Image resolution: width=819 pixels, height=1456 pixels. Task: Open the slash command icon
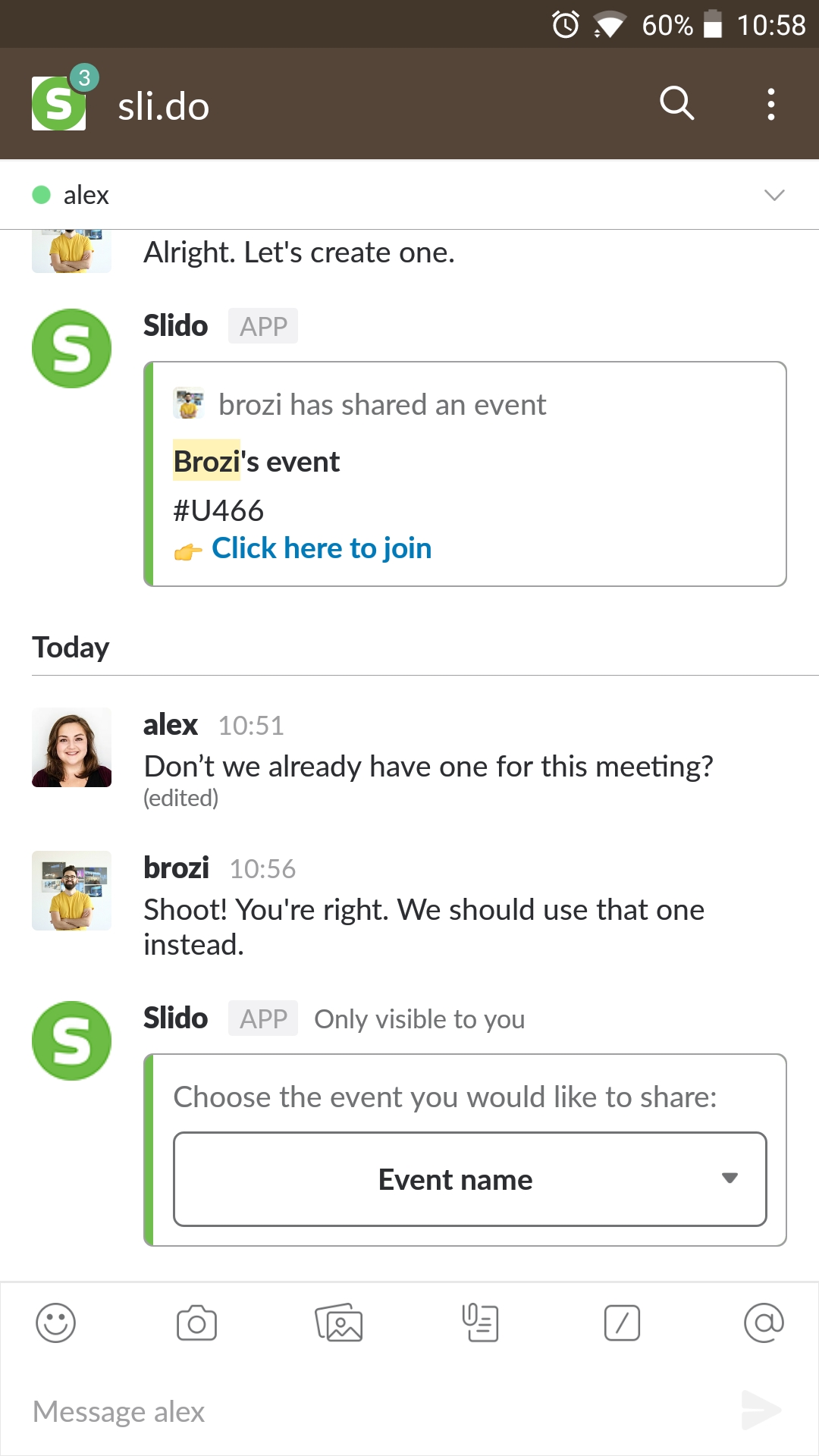pyautogui.click(x=622, y=1323)
